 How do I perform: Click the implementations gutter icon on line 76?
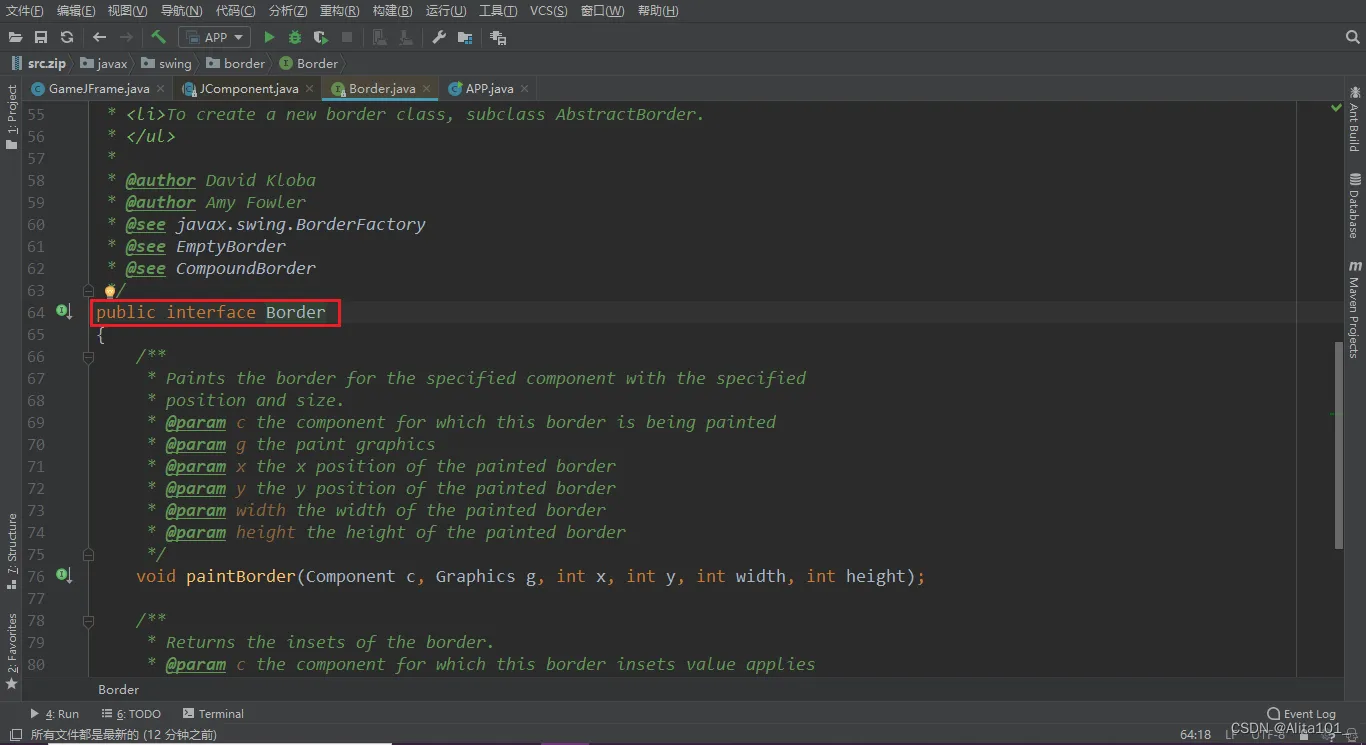[x=64, y=576]
